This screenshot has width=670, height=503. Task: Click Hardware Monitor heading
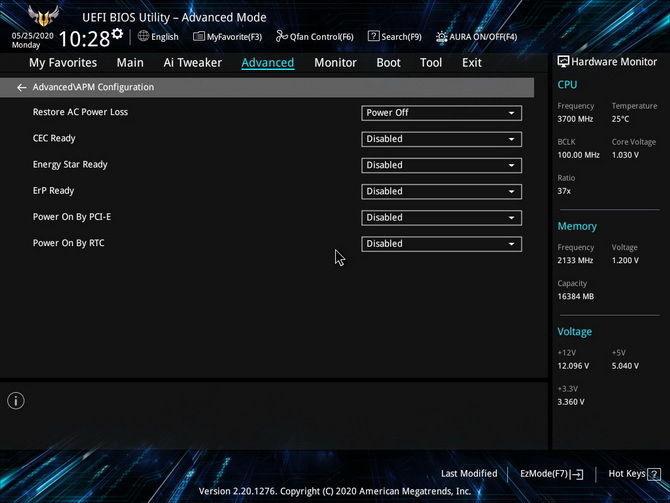[614, 62]
